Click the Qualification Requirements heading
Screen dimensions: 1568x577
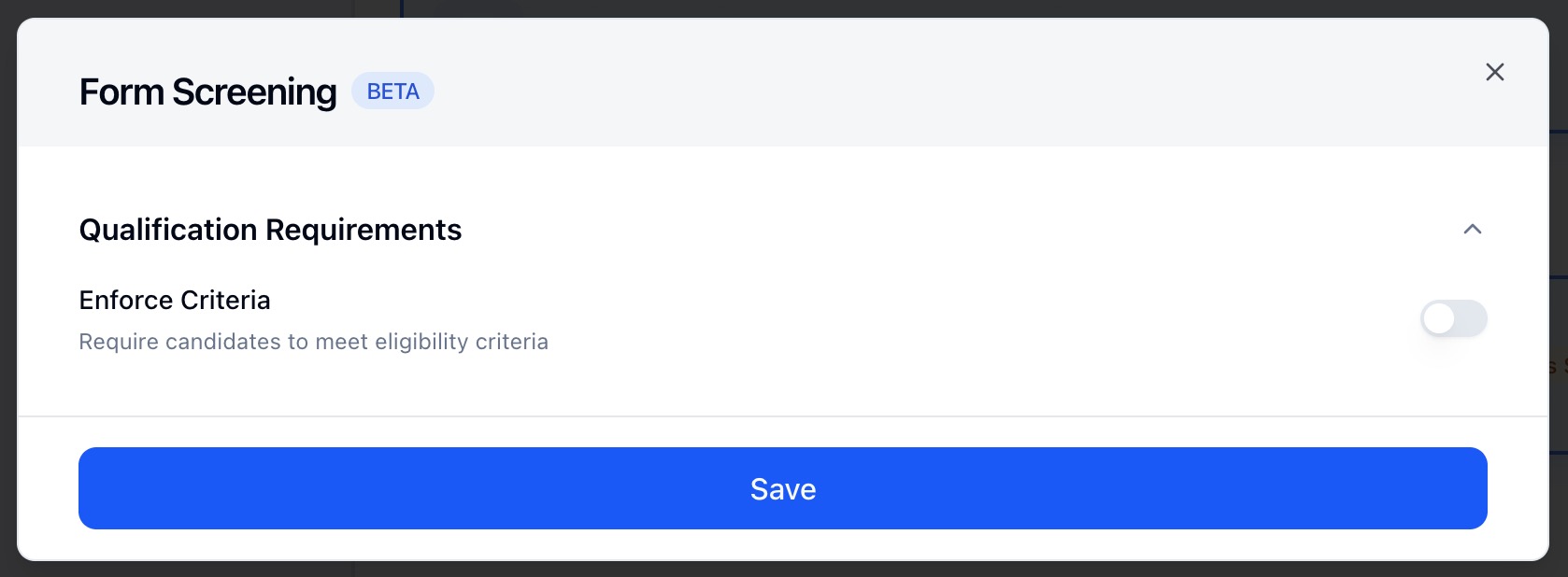(x=270, y=230)
